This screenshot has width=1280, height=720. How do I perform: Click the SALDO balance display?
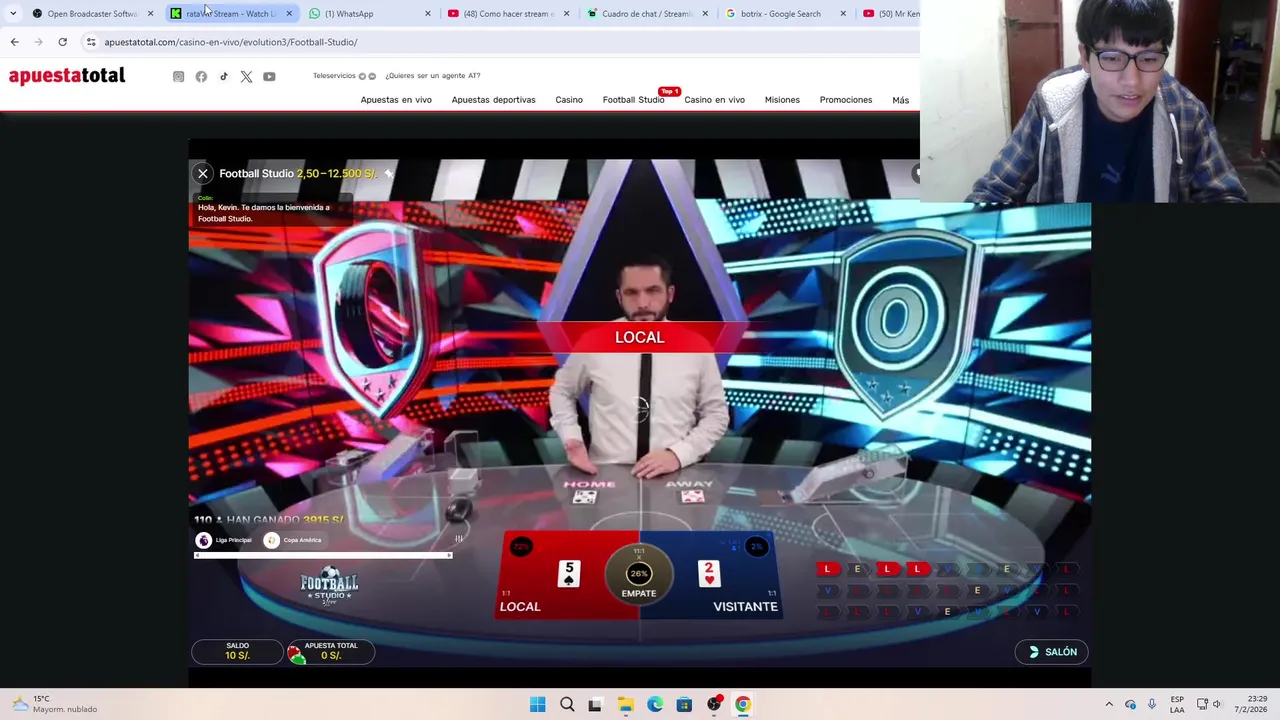237,652
